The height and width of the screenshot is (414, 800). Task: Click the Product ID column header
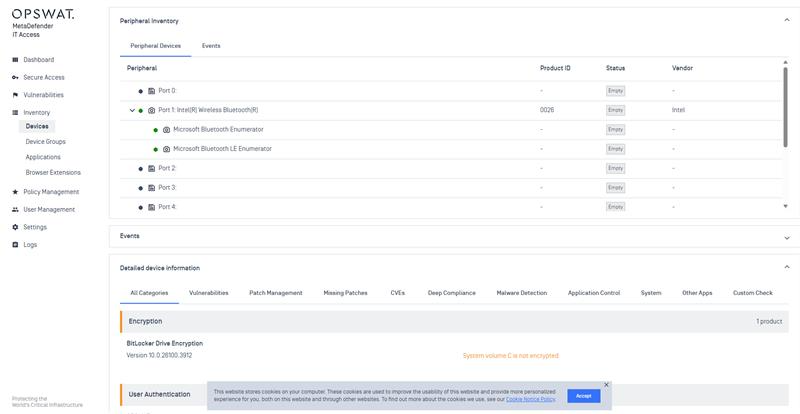click(555, 68)
